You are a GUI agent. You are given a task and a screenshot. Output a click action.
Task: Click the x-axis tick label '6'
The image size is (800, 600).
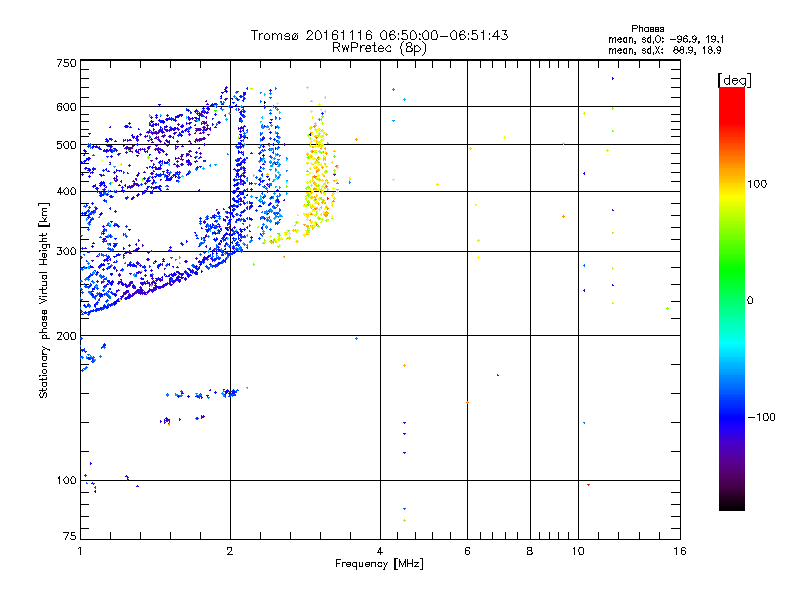pyautogui.click(x=467, y=551)
